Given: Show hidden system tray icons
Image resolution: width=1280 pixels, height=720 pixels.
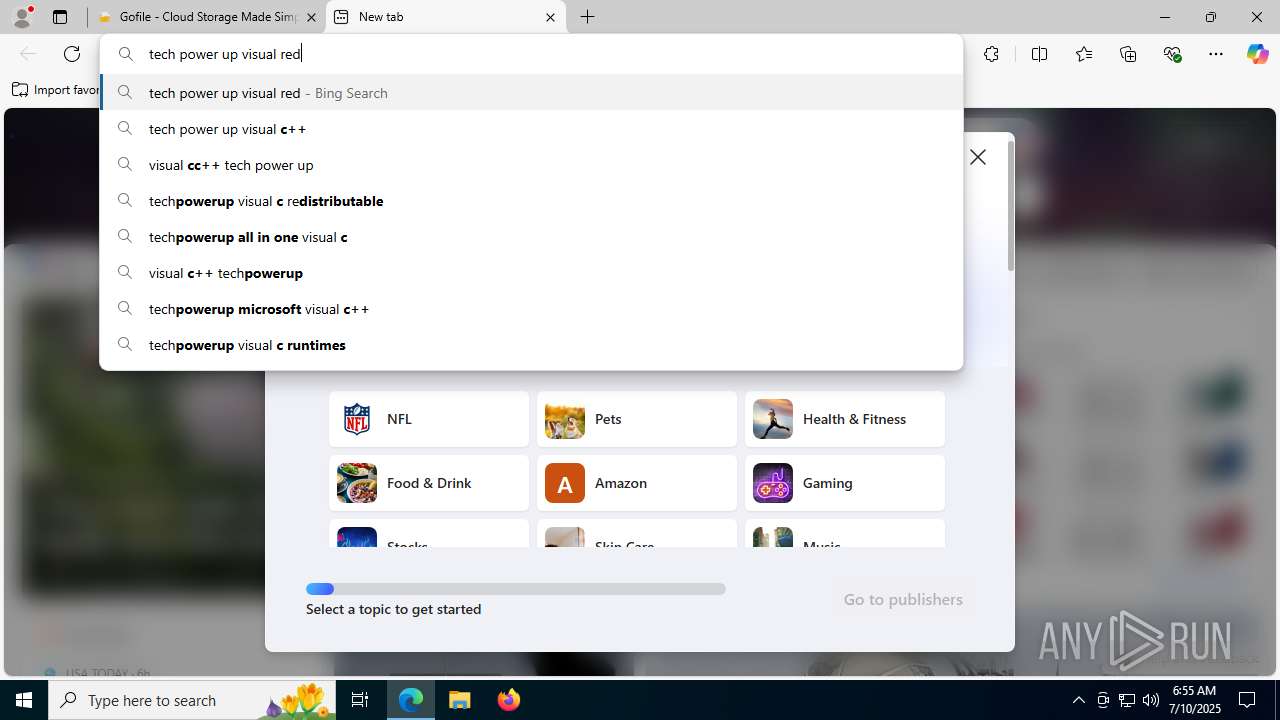Looking at the screenshot, I should point(1078,700).
